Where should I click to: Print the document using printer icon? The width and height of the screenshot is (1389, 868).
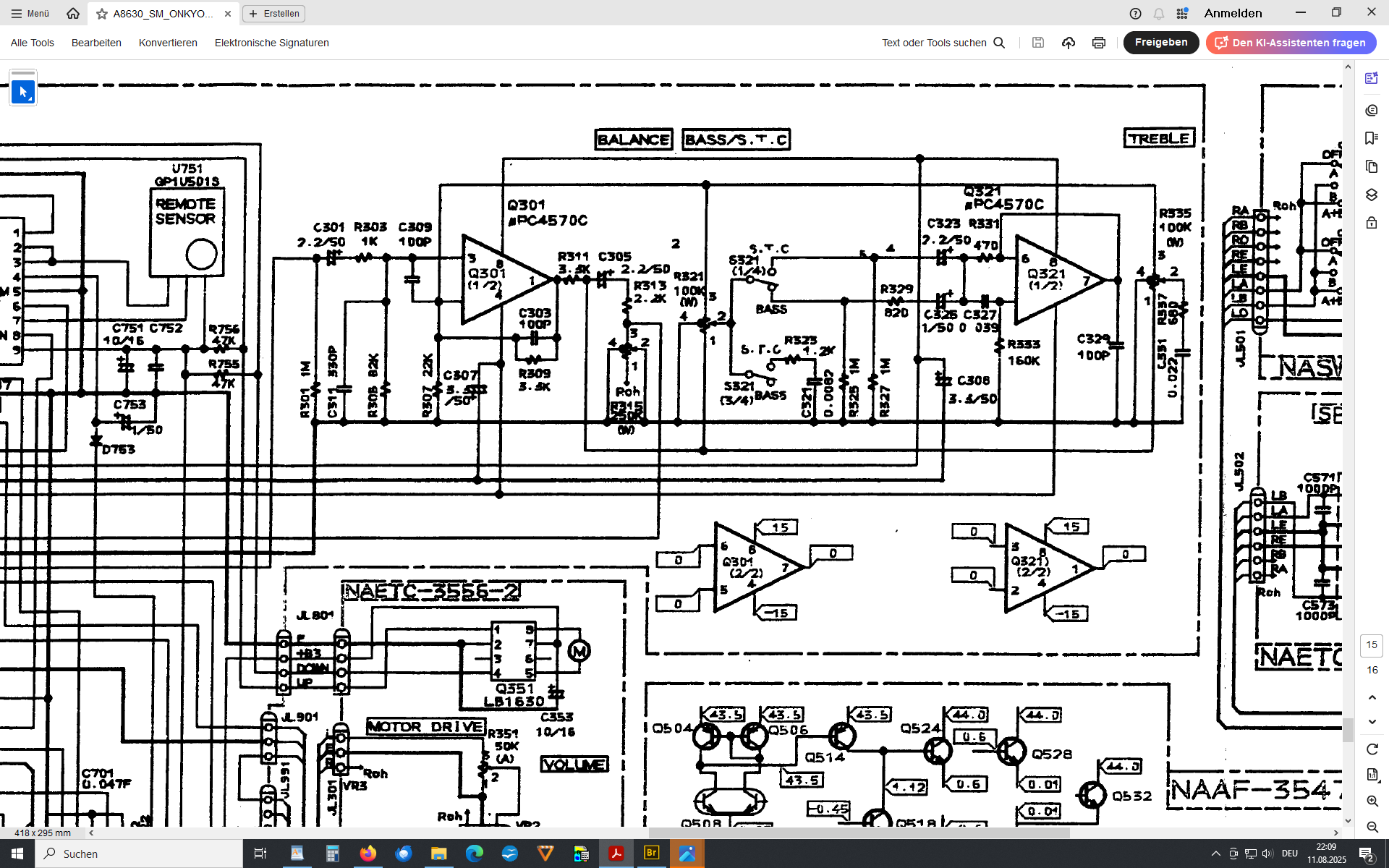(1099, 43)
